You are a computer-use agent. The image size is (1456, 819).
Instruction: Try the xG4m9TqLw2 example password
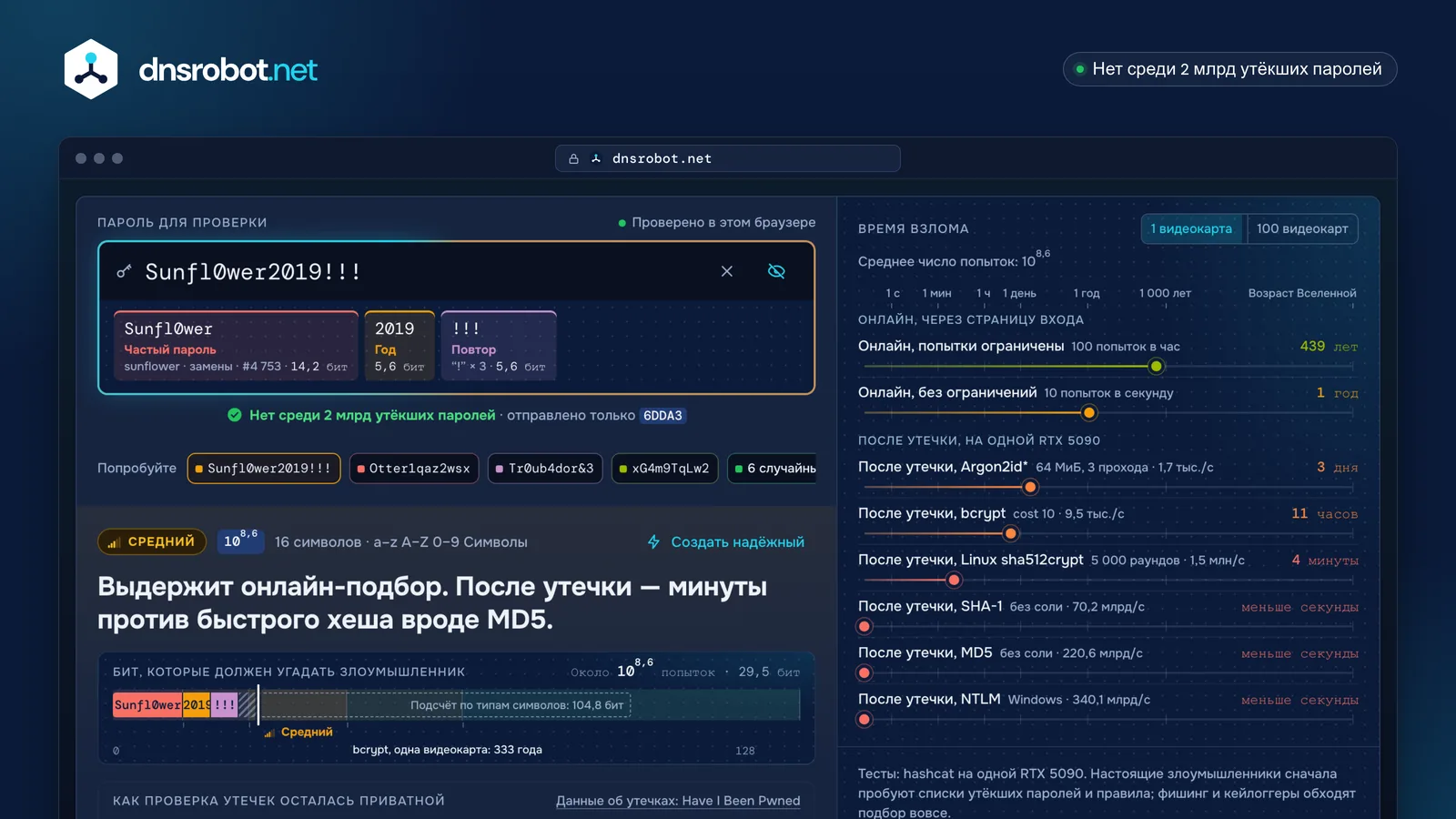(x=664, y=469)
